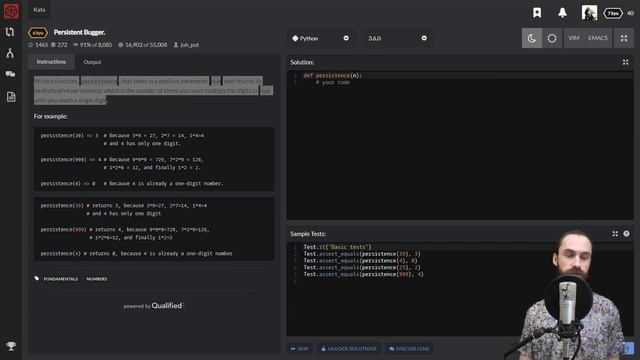640x360 pixels.
Task: Expand the Solution editor panel
Action: [625, 62]
